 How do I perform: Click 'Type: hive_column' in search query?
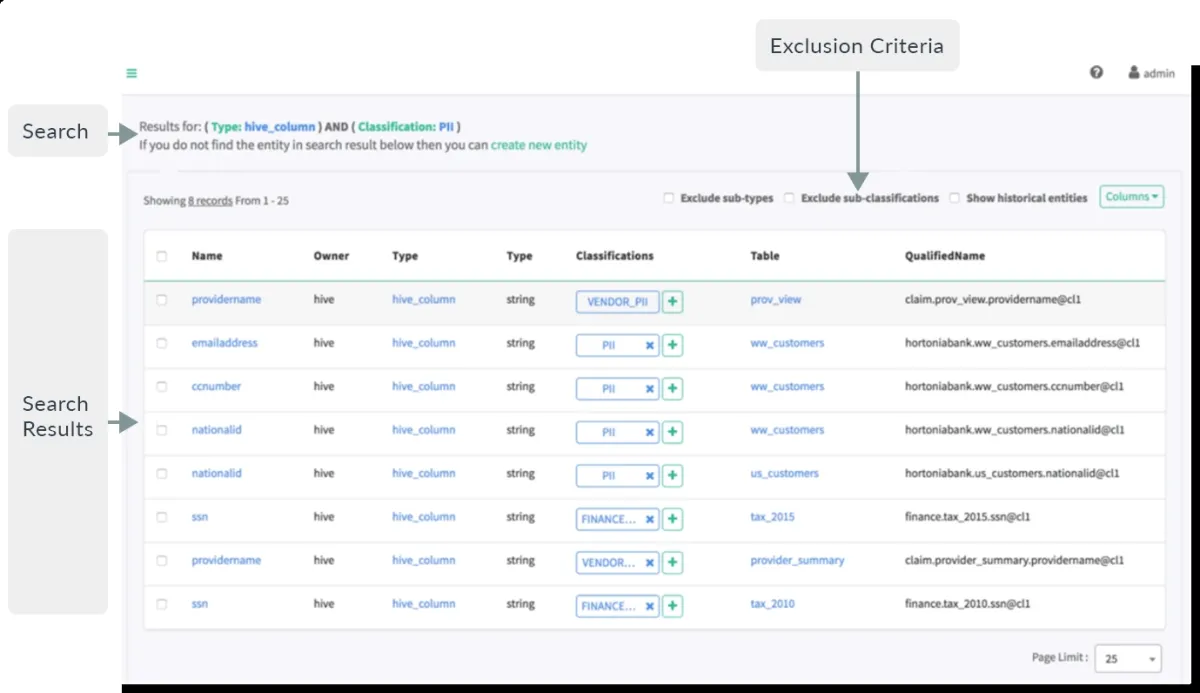point(263,127)
